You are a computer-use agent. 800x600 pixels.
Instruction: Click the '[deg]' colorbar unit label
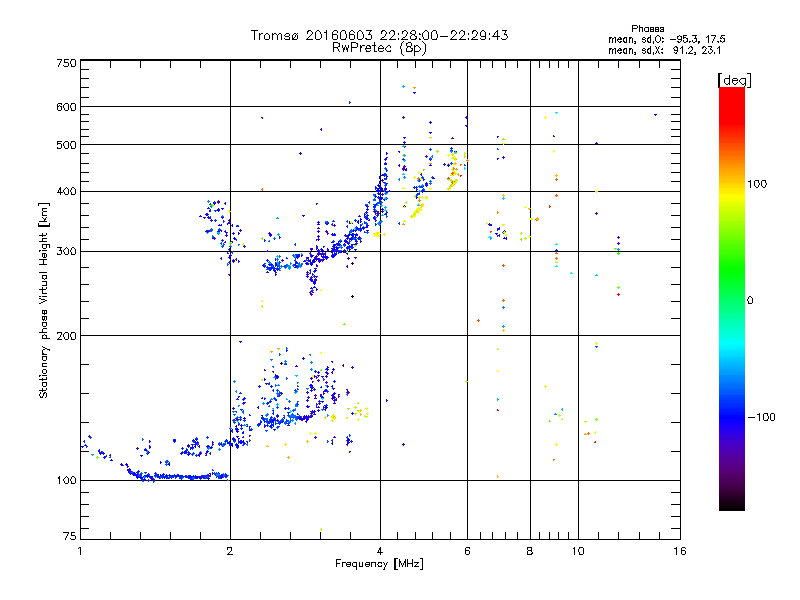(734, 80)
